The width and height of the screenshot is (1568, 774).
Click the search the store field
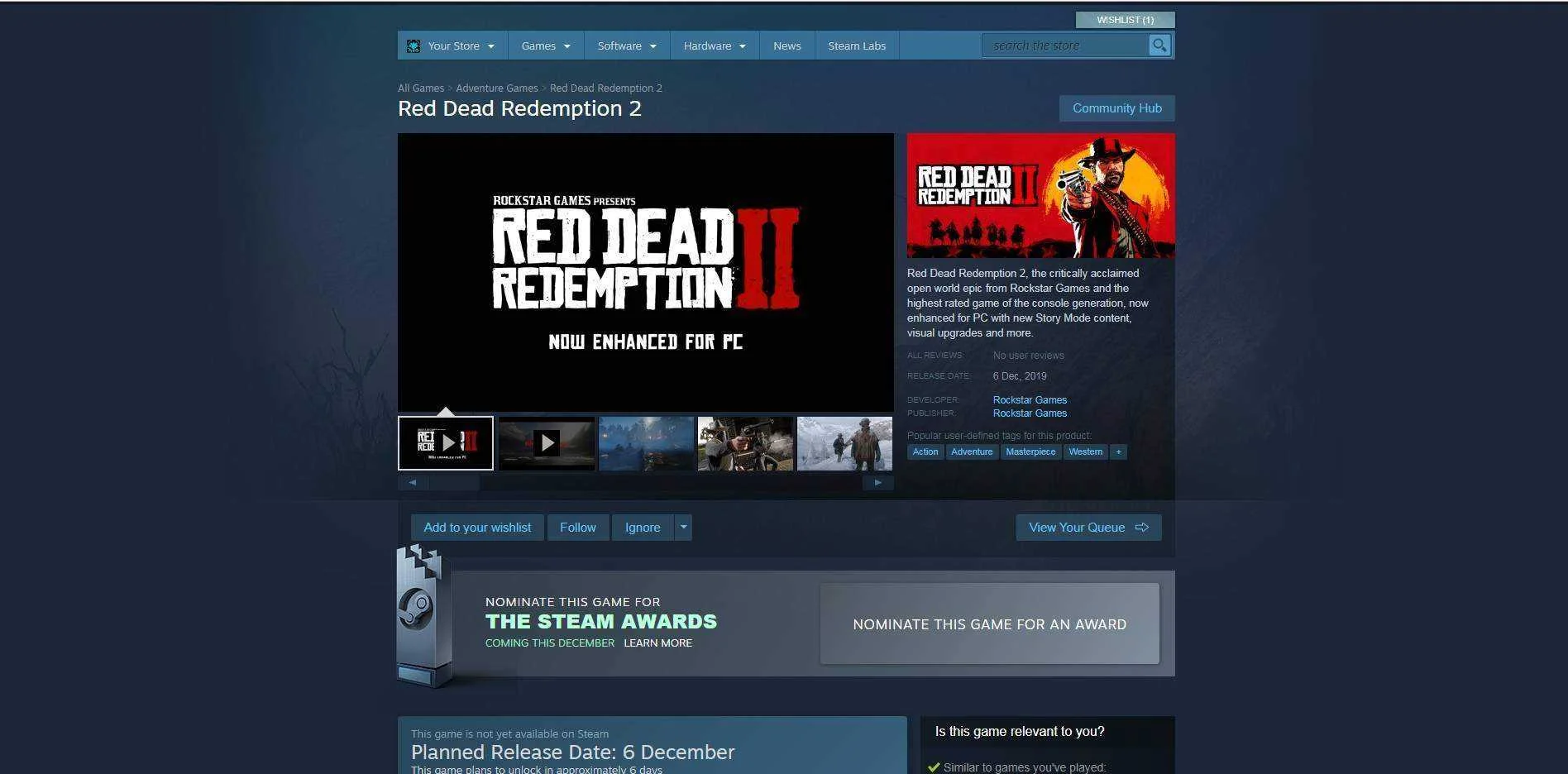click(1065, 45)
